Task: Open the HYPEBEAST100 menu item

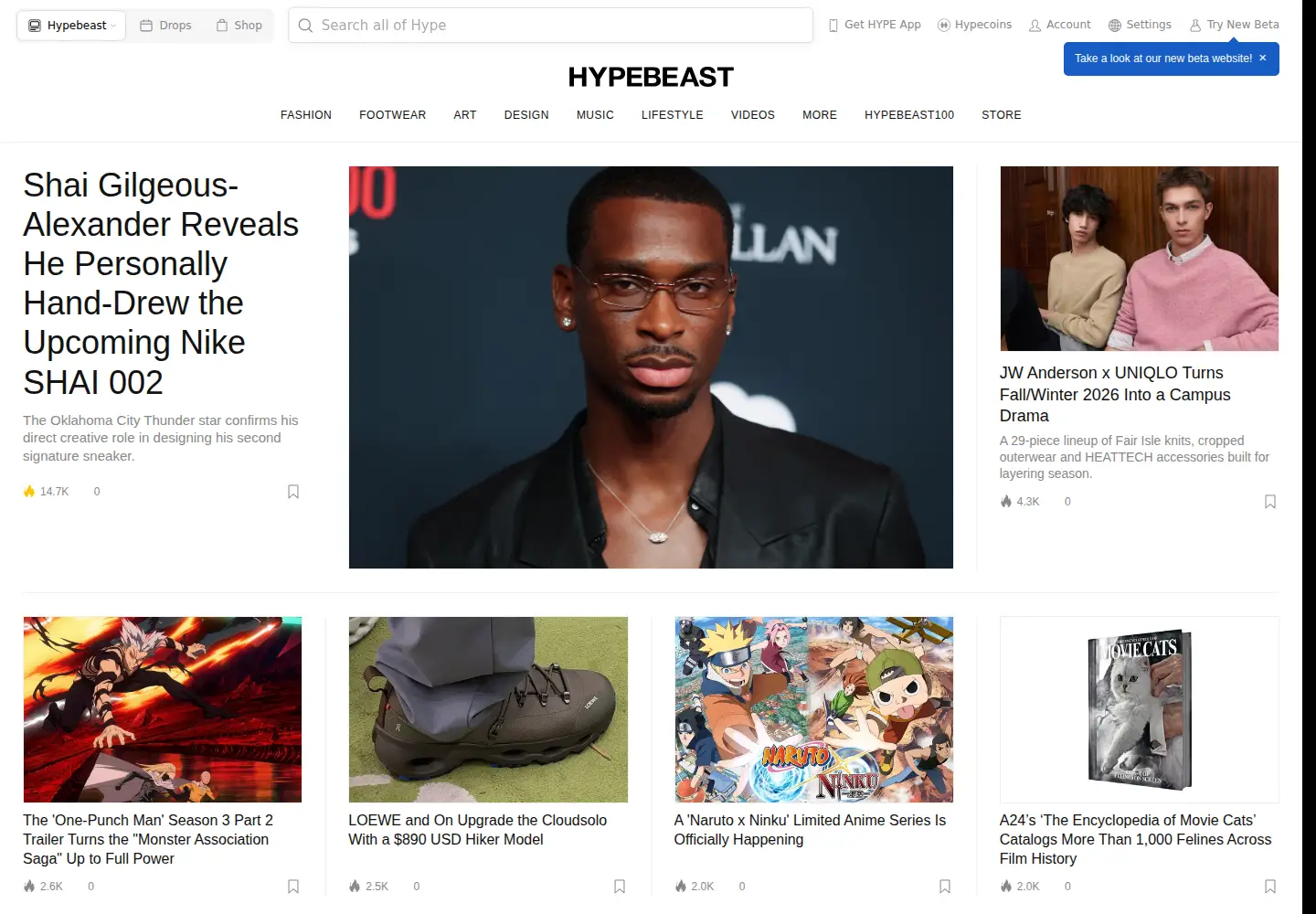Action: coord(909,115)
